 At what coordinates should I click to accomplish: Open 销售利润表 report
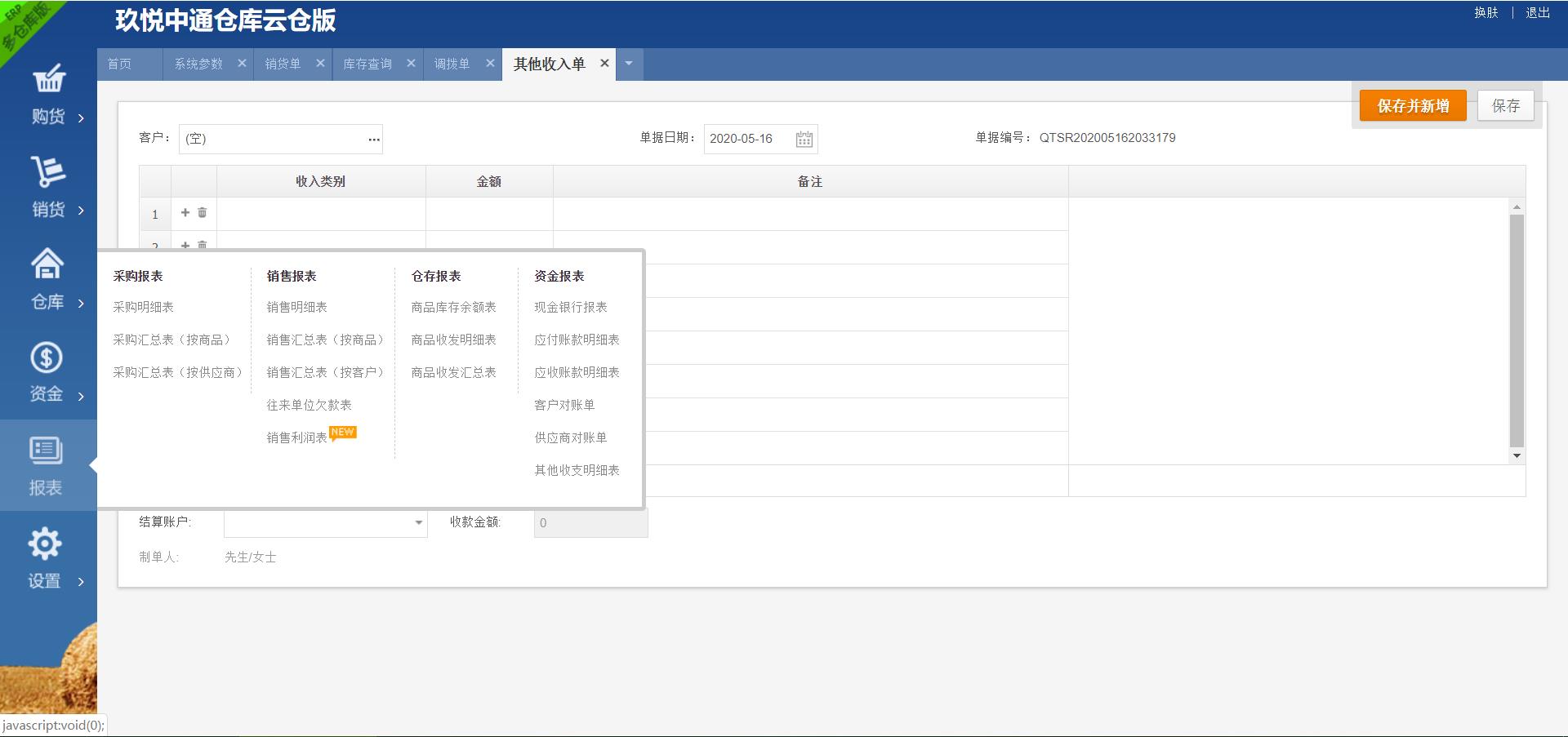pyautogui.click(x=297, y=437)
